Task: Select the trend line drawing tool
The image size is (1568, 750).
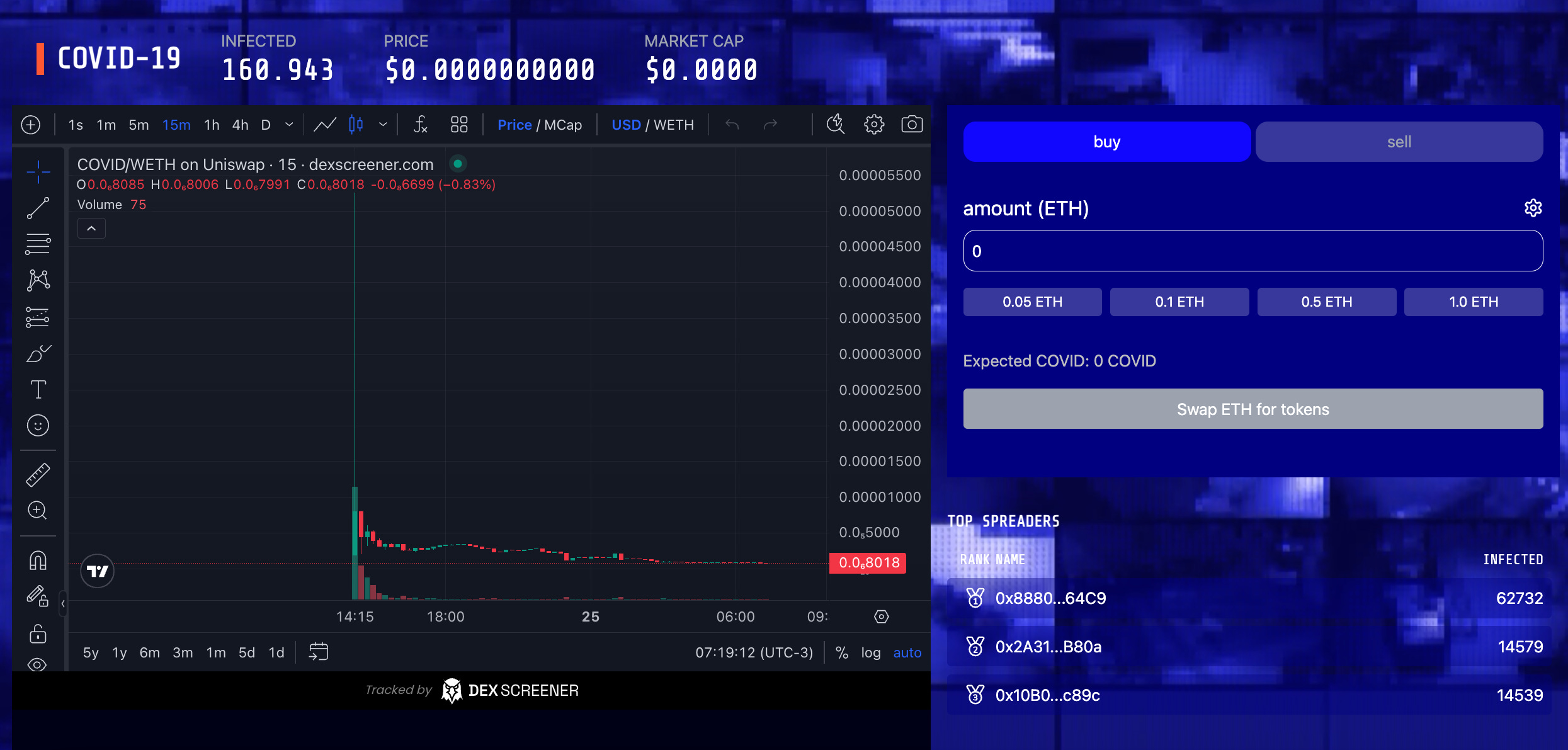Action: pyautogui.click(x=38, y=208)
